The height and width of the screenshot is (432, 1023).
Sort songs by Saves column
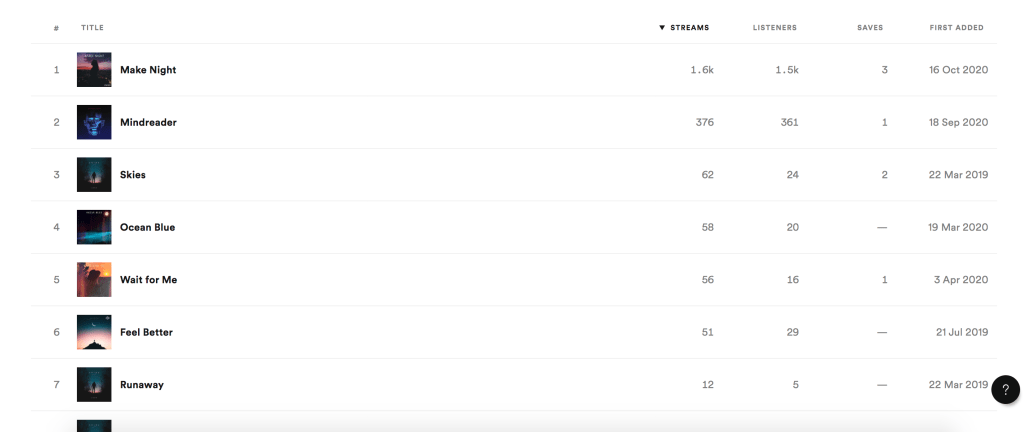[x=870, y=28]
